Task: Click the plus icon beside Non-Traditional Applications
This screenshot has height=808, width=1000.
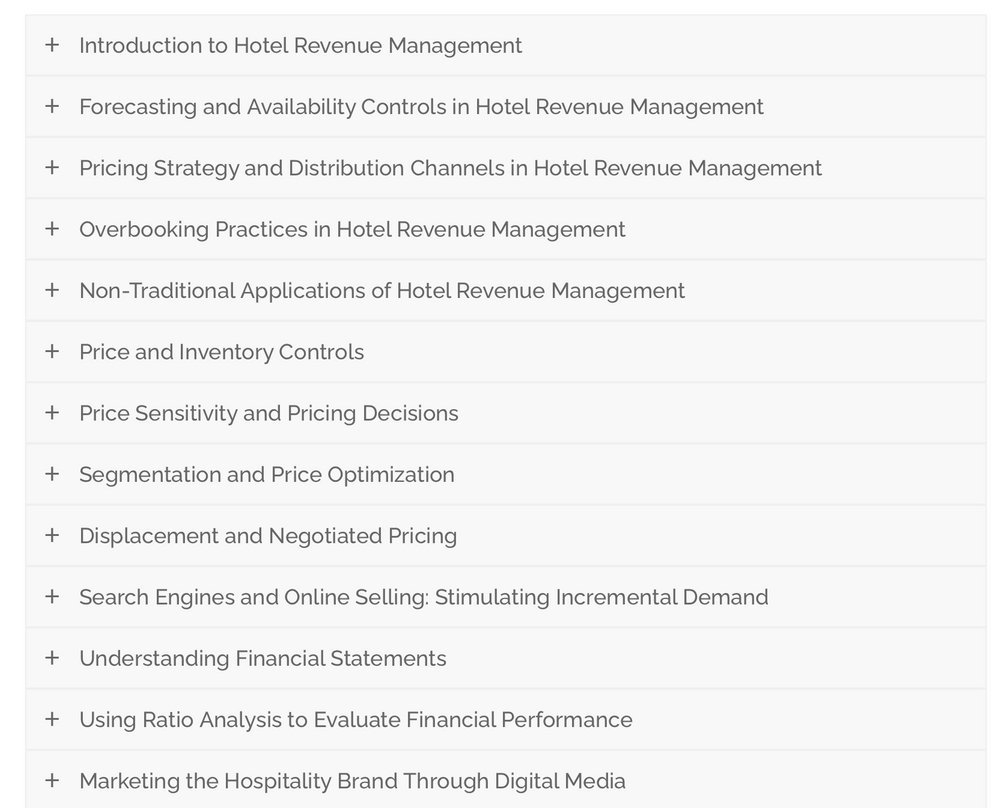Action: click(52, 290)
